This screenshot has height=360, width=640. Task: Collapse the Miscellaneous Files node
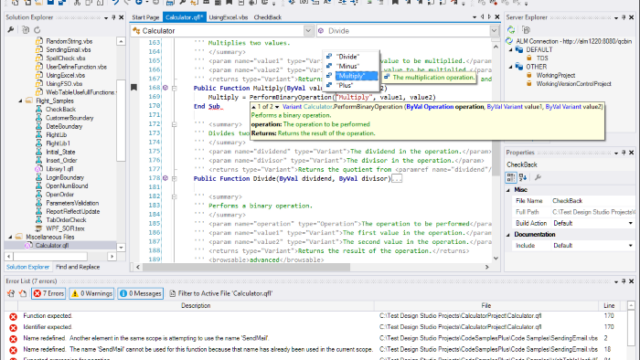click(x=11, y=237)
